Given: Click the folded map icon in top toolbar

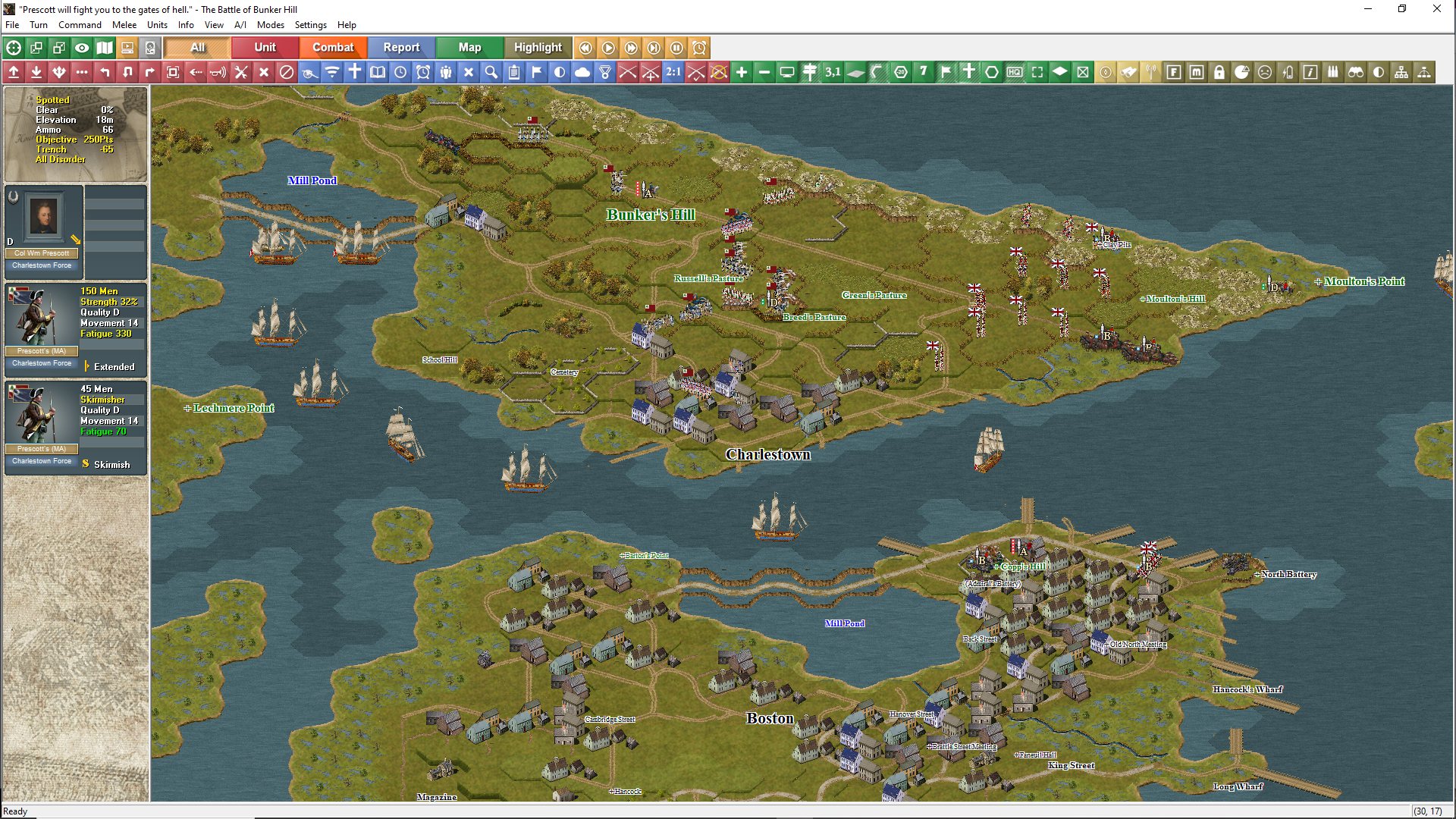Looking at the screenshot, I should [x=105, y=48].
